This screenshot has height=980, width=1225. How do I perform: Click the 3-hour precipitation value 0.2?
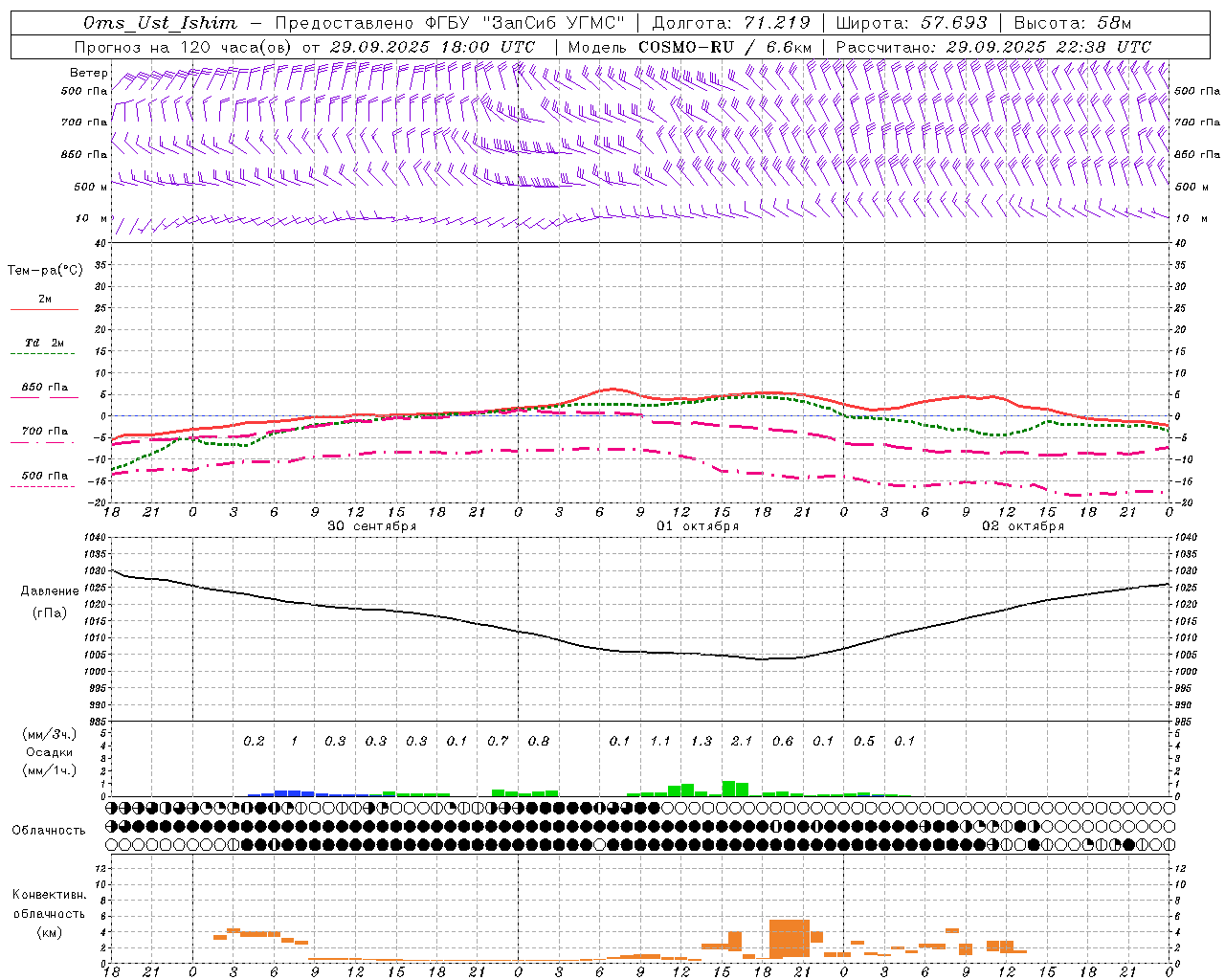[254, 741]
